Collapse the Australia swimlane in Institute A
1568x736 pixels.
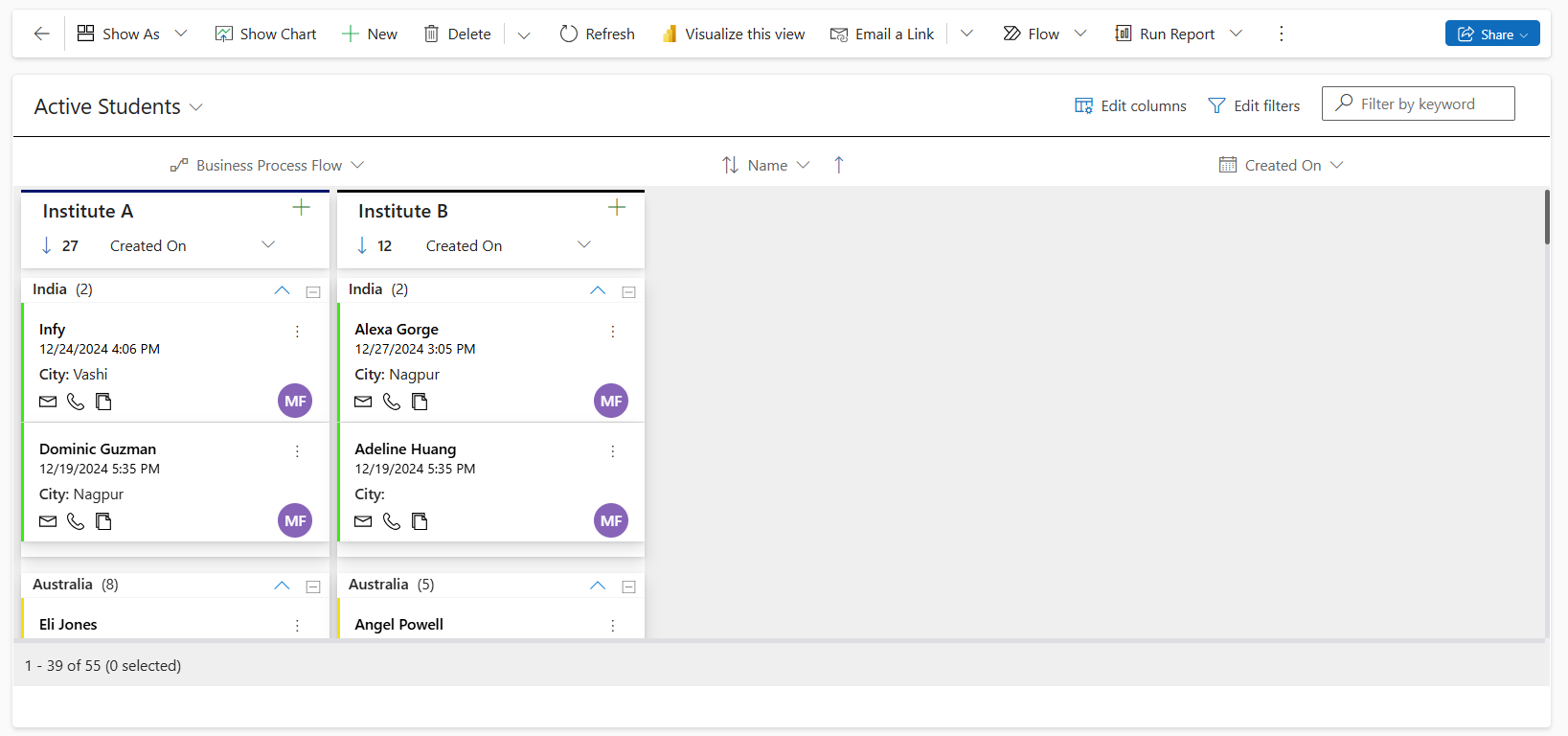click(282, 586)
